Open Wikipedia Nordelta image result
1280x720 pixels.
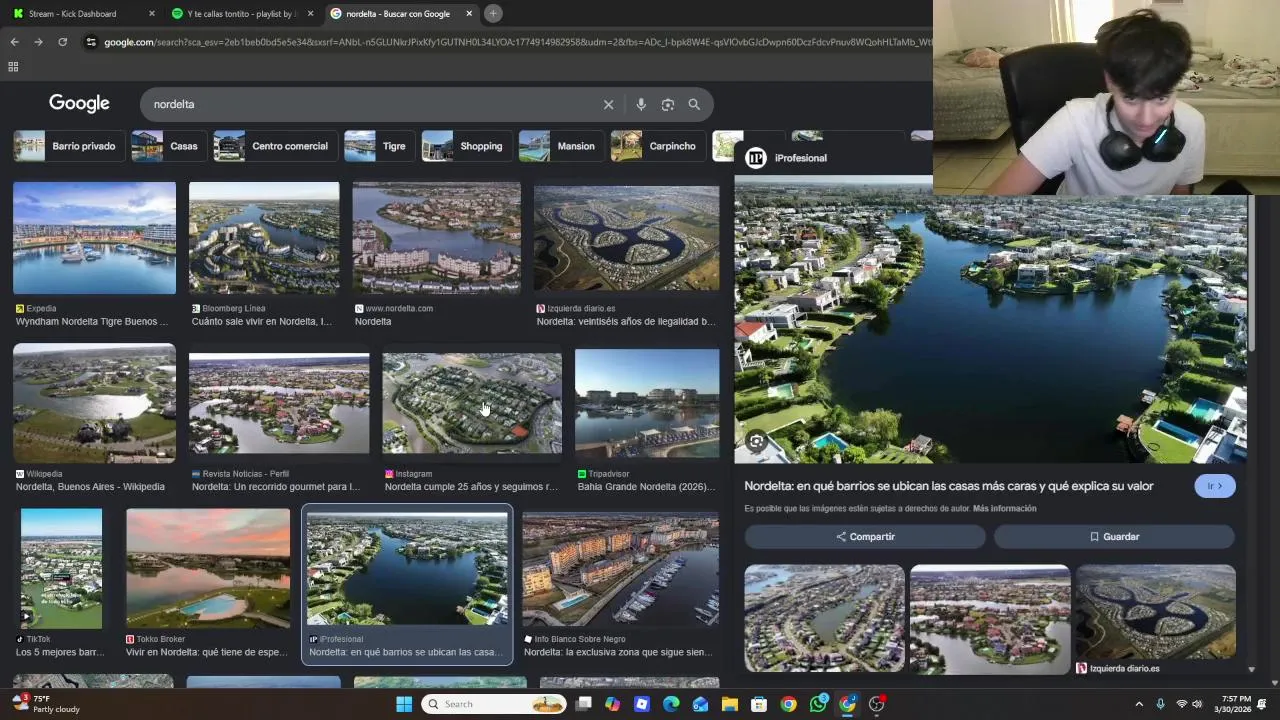pos(94,403)
